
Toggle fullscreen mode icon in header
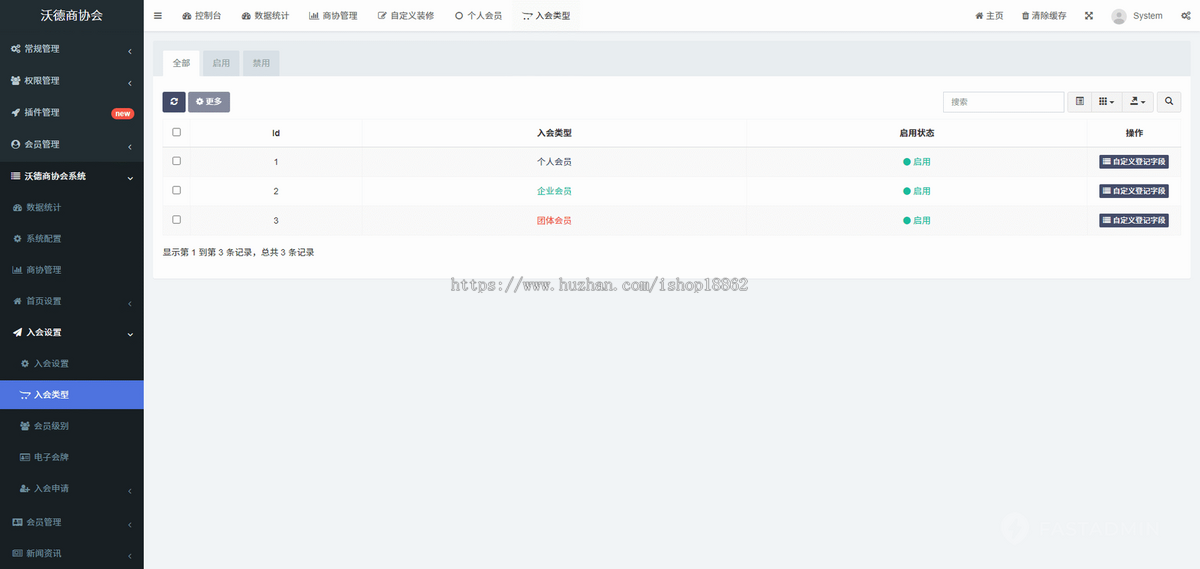[1089, 16]
